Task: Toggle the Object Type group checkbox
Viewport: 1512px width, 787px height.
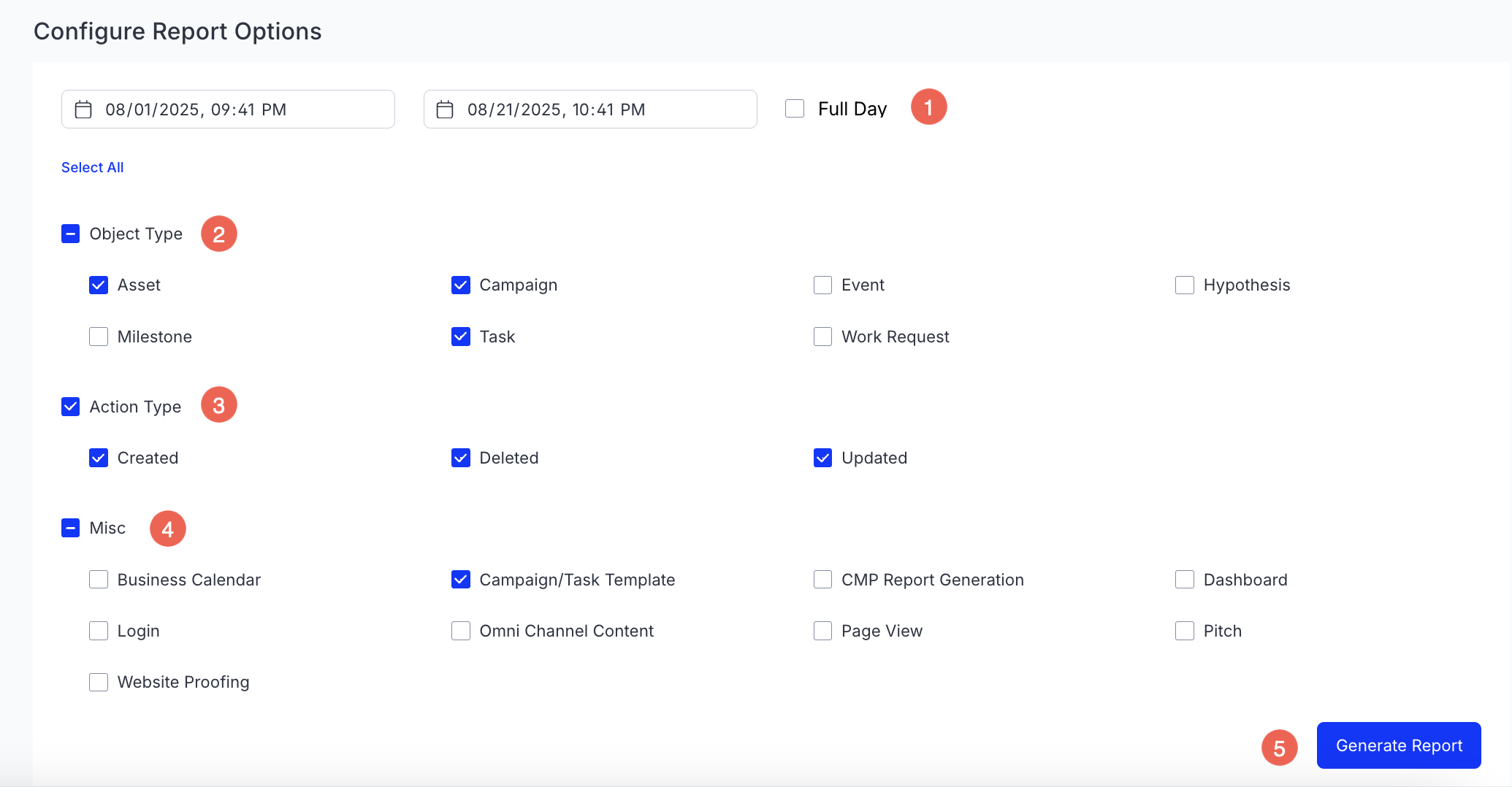Action: 70,234
